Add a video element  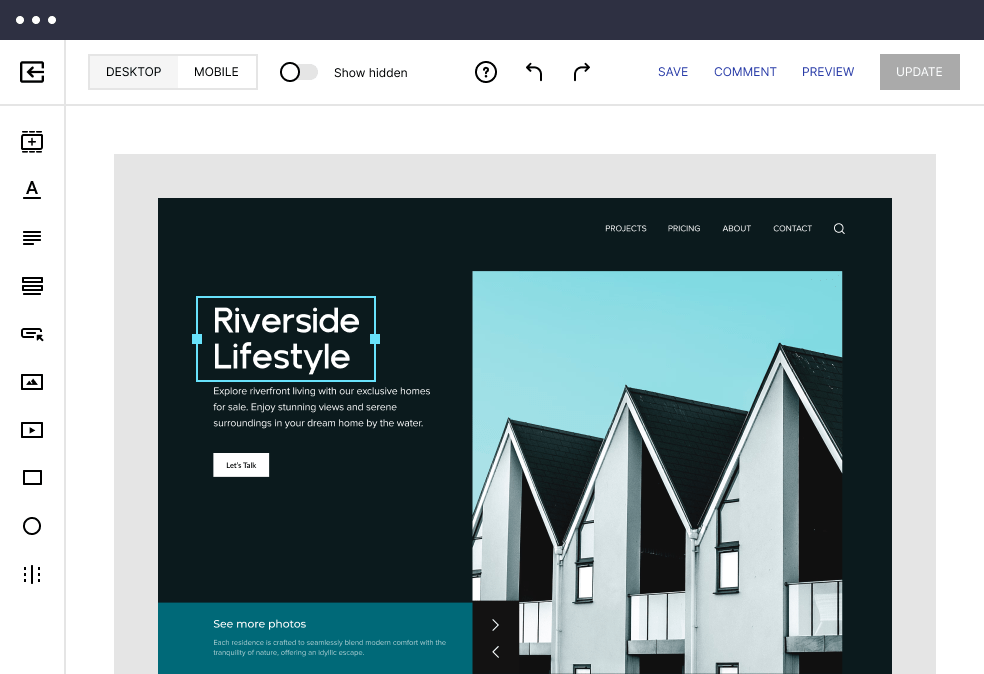pyautogui.click(x=32, y=429)
